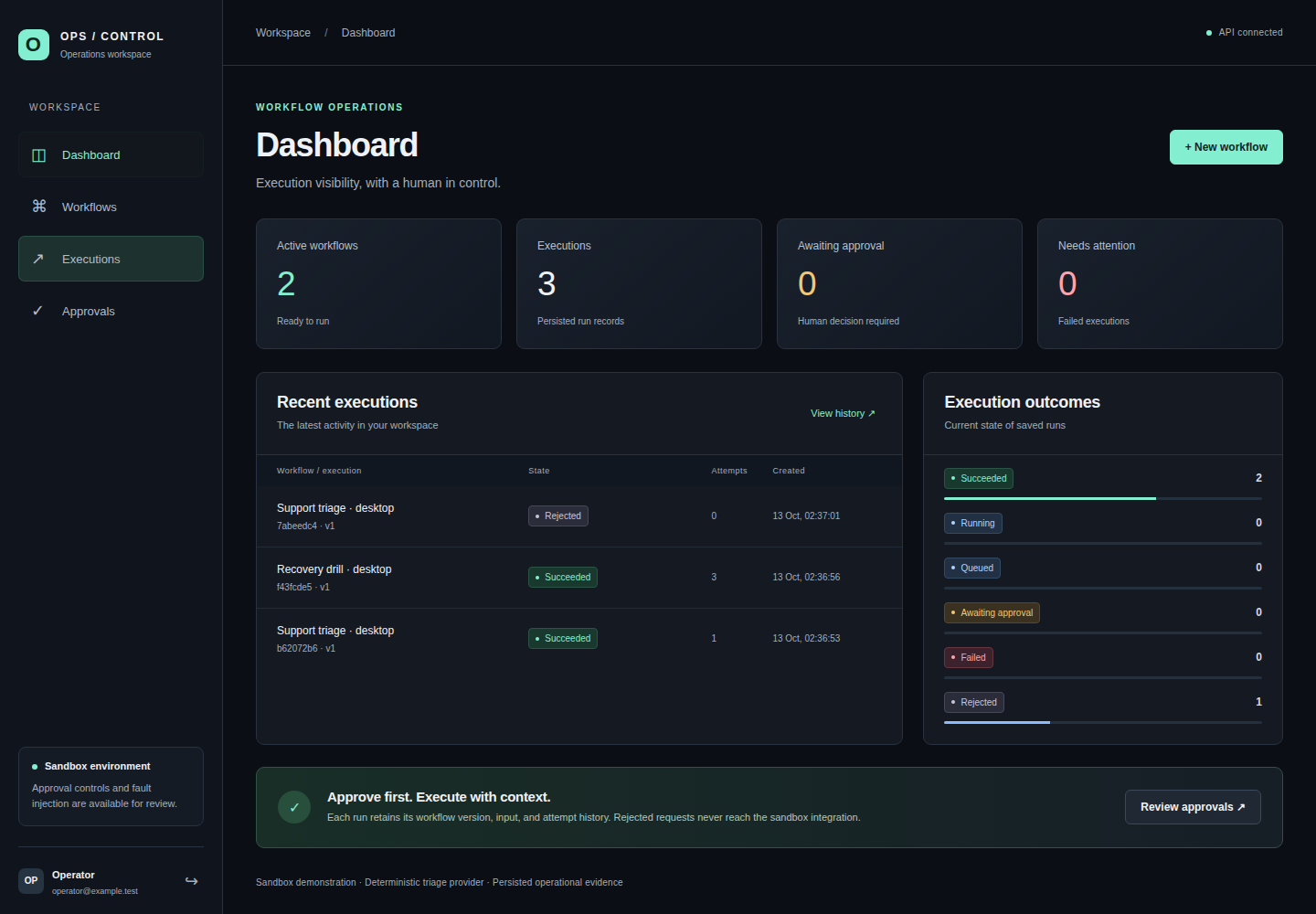Viewport: 1316px width, 914px height.
Task: Click the Review approvals button
Action: click(x=1193, y=807)
